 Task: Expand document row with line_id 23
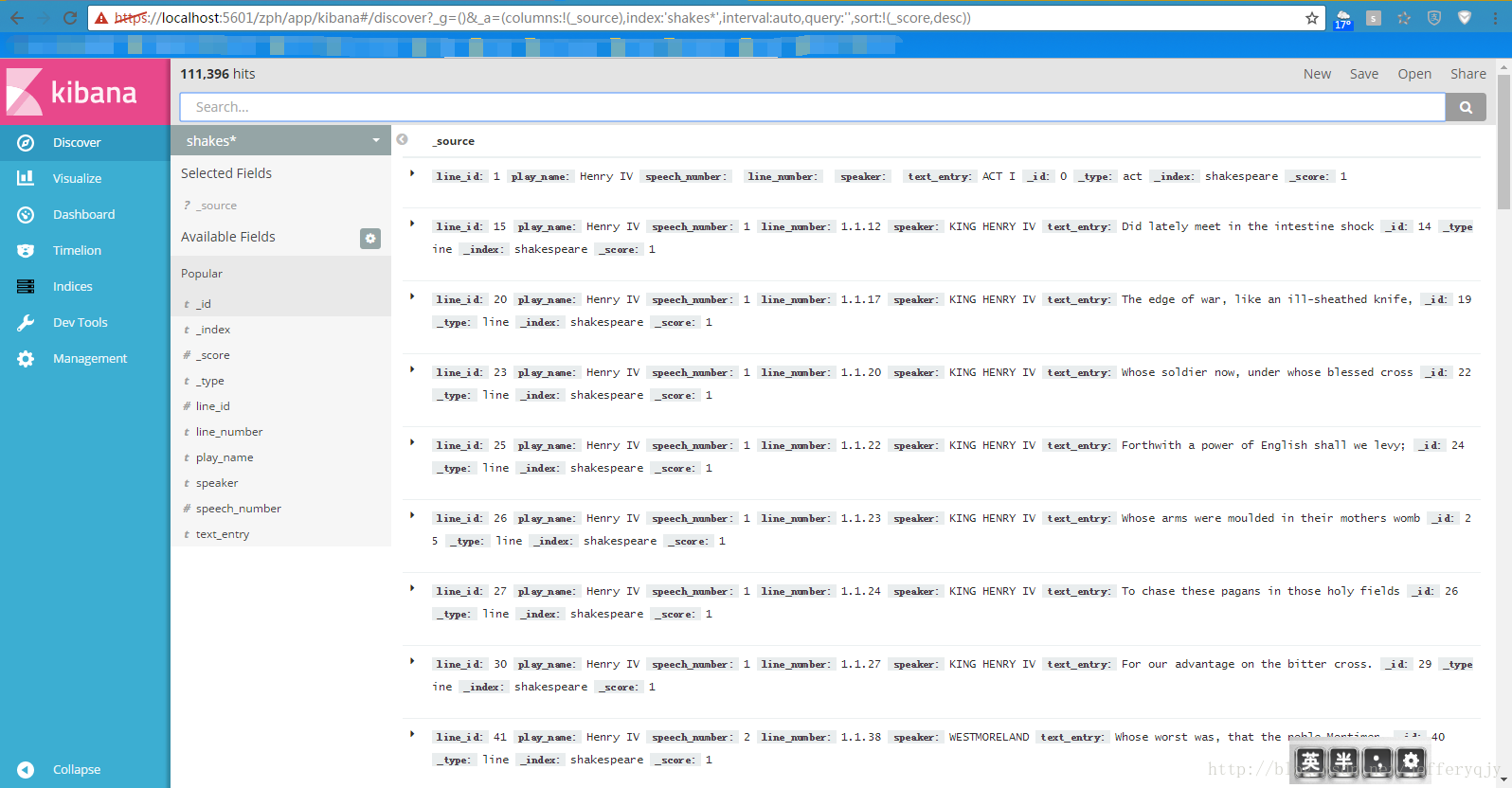tap(412, 369)
